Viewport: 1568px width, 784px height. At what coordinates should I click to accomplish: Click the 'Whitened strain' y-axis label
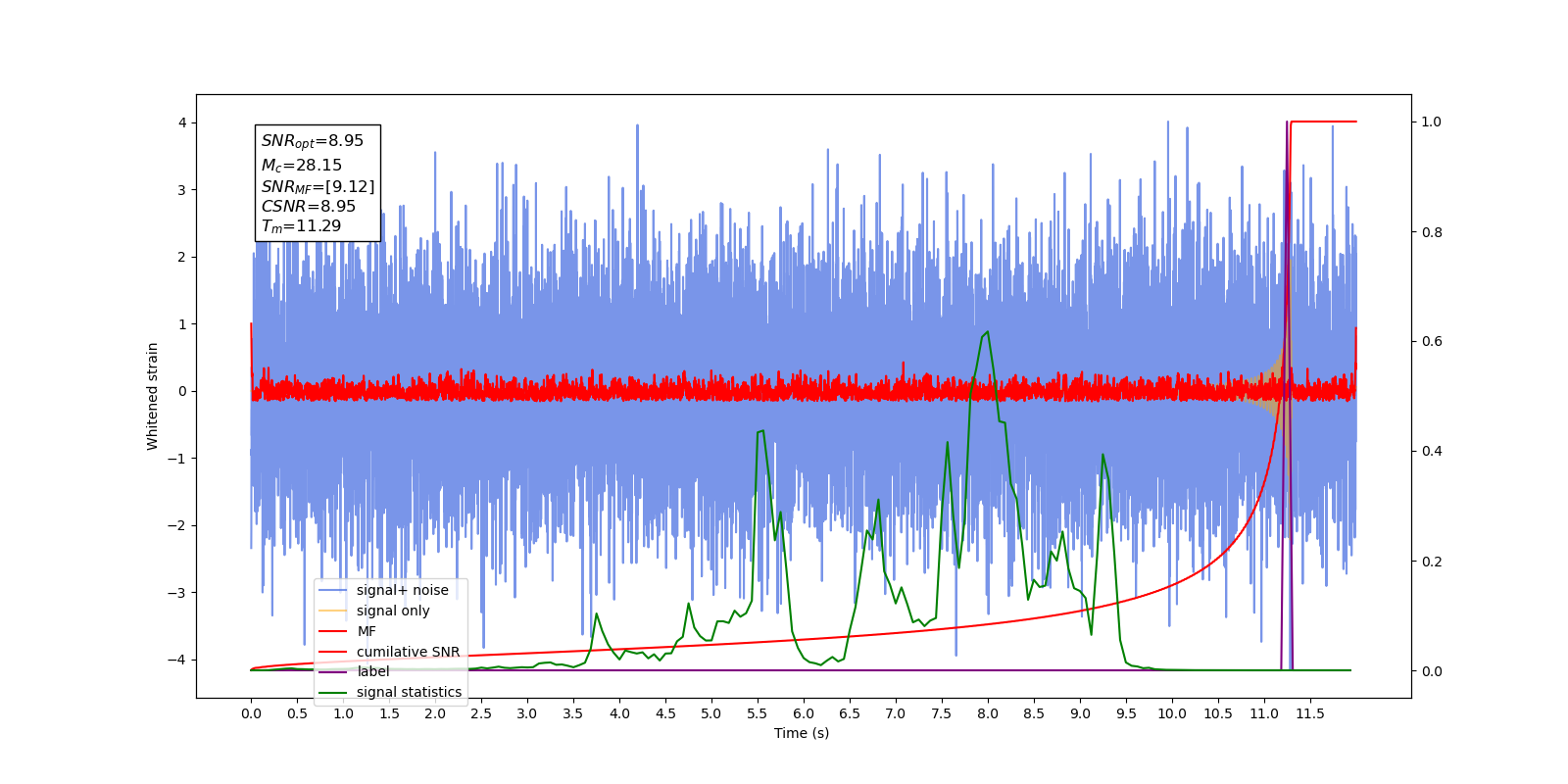152,396
